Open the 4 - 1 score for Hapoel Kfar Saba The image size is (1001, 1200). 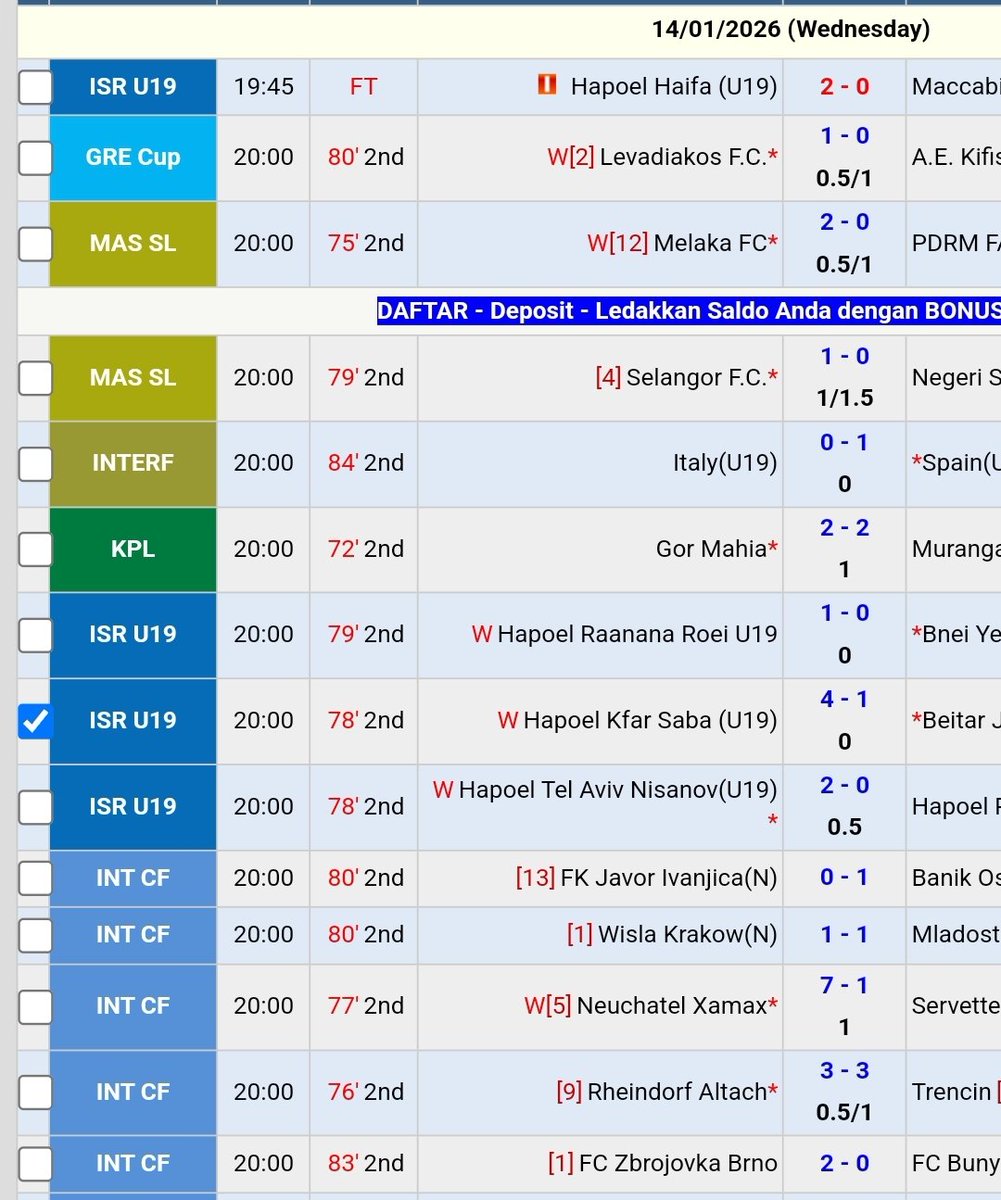[x=845, y=699]
